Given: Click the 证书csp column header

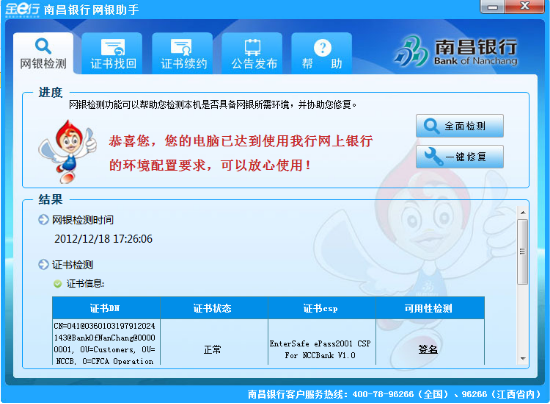Looking at the screenshot, I should pos(322,308).
